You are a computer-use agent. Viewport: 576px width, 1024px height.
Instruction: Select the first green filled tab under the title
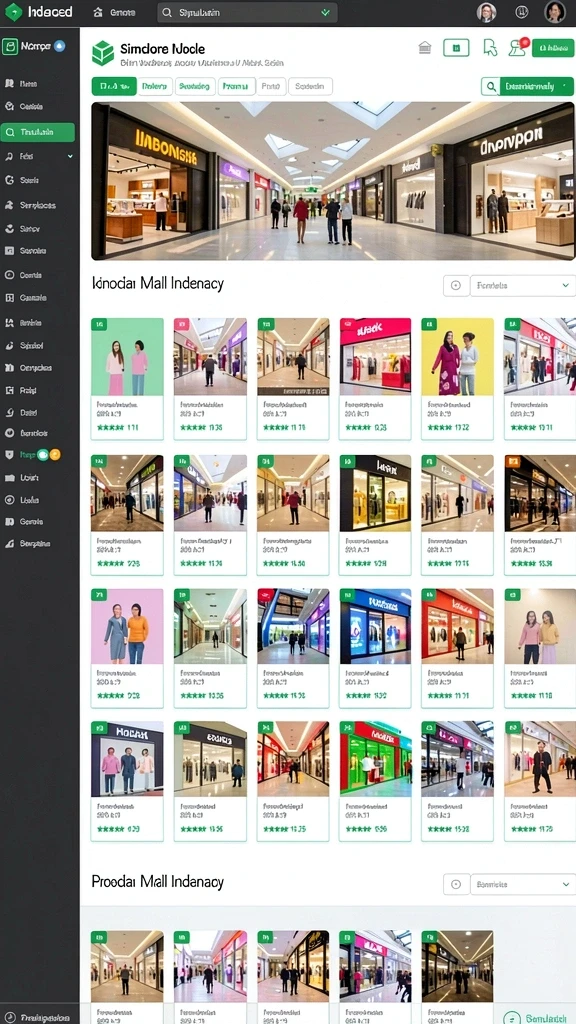tap(114, 86)
